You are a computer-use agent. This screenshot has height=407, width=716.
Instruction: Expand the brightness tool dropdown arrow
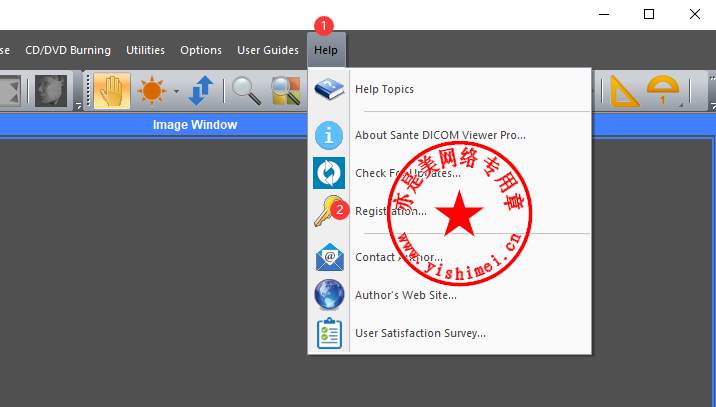(176, 91)
